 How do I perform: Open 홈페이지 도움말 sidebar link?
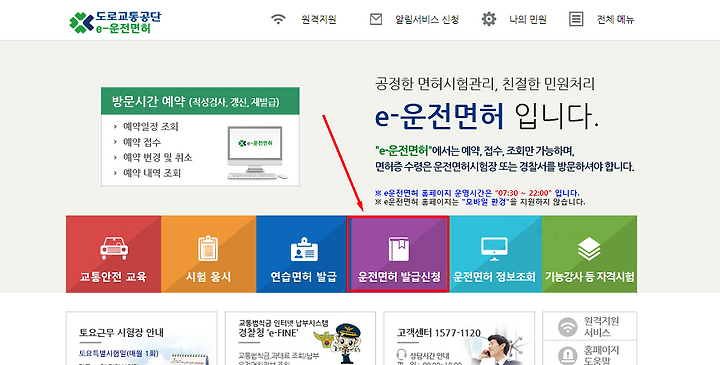pyautogui.click(x=602, y=355)
